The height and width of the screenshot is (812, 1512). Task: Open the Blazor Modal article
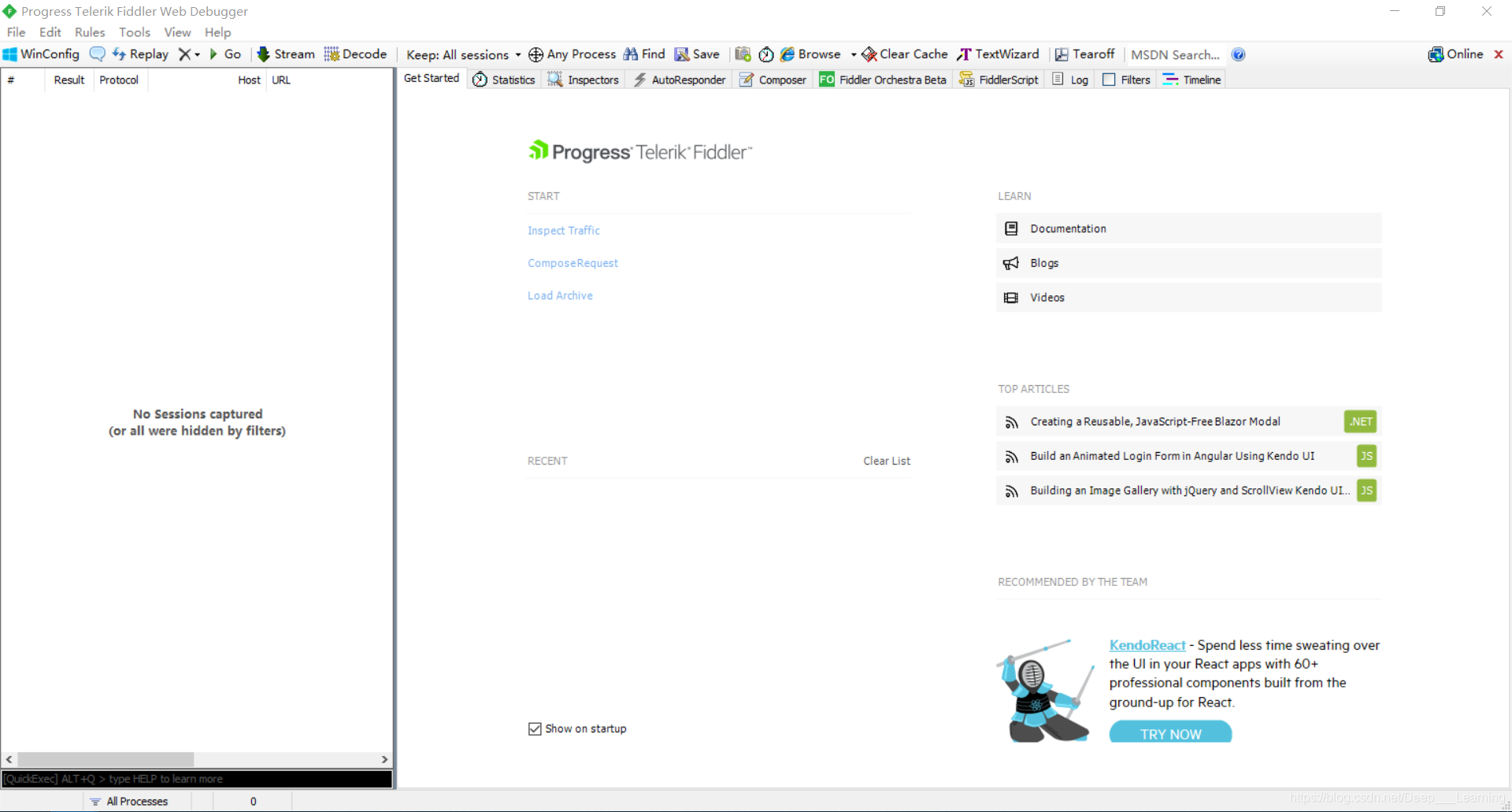point(1188,421)
